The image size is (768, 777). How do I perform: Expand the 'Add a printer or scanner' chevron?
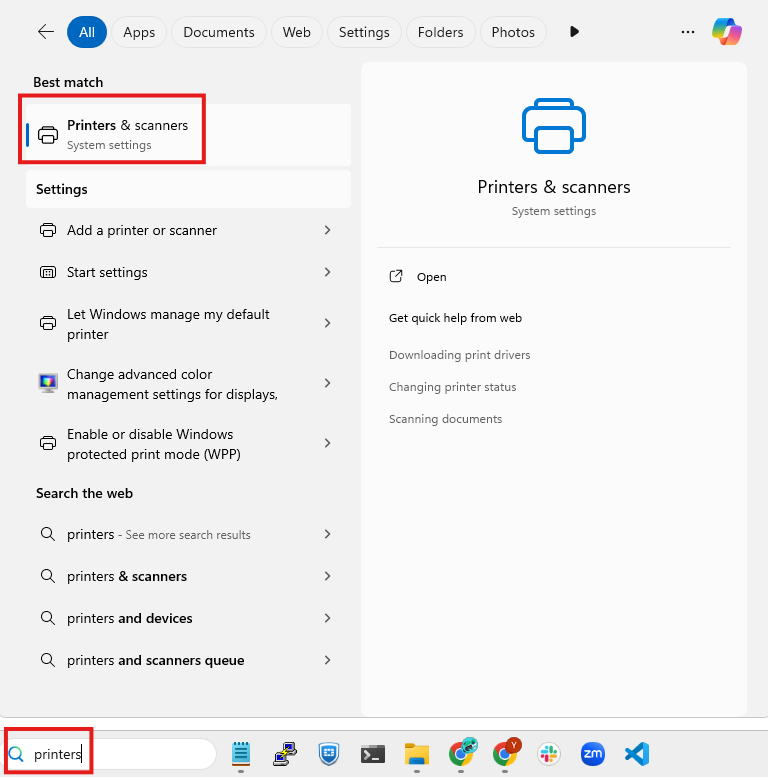point(327,230)
